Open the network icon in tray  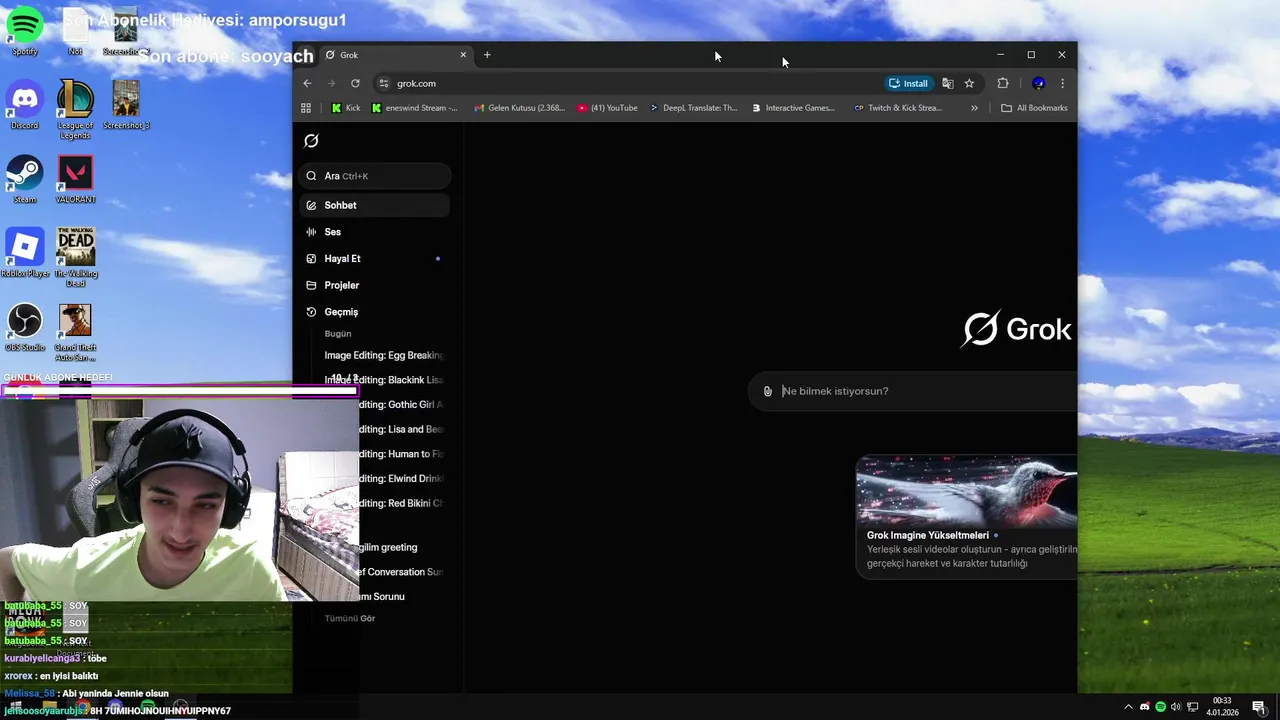1192,707
